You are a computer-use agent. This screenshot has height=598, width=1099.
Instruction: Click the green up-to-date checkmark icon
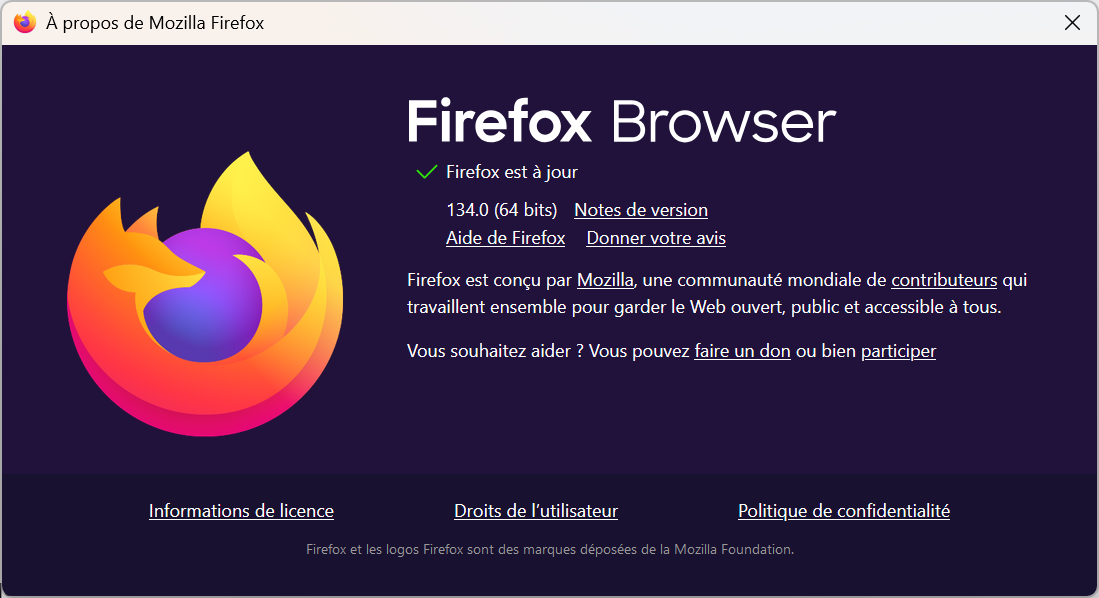(426, 172)
